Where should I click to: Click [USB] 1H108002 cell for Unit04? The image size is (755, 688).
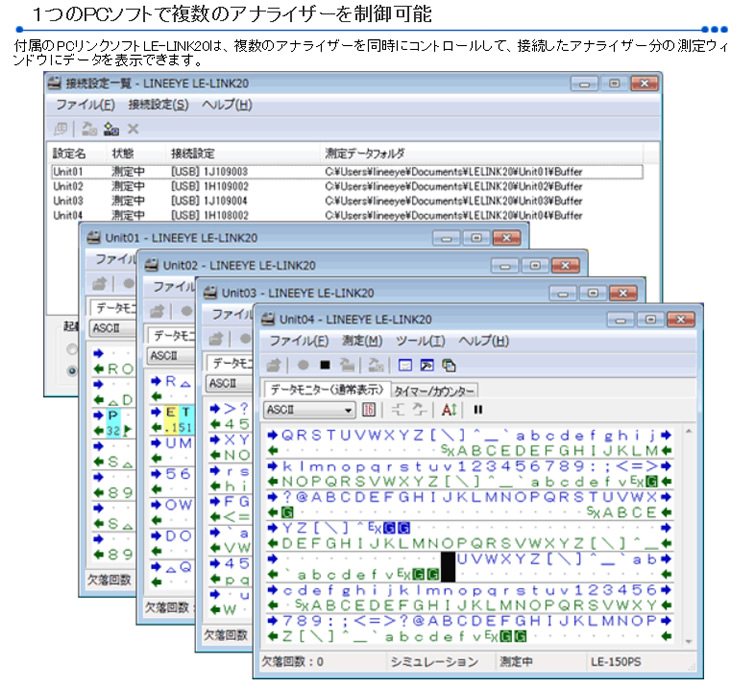click(x=209, y=215)
